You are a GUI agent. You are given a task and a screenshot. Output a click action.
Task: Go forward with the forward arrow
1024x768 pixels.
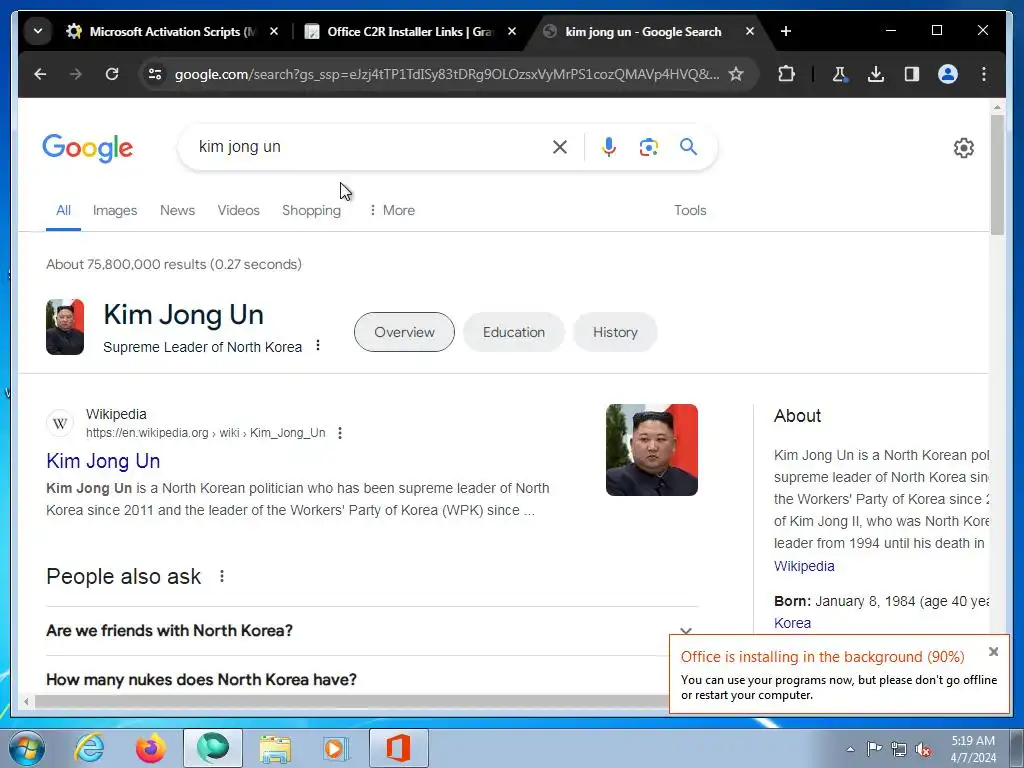click(76, 74)
